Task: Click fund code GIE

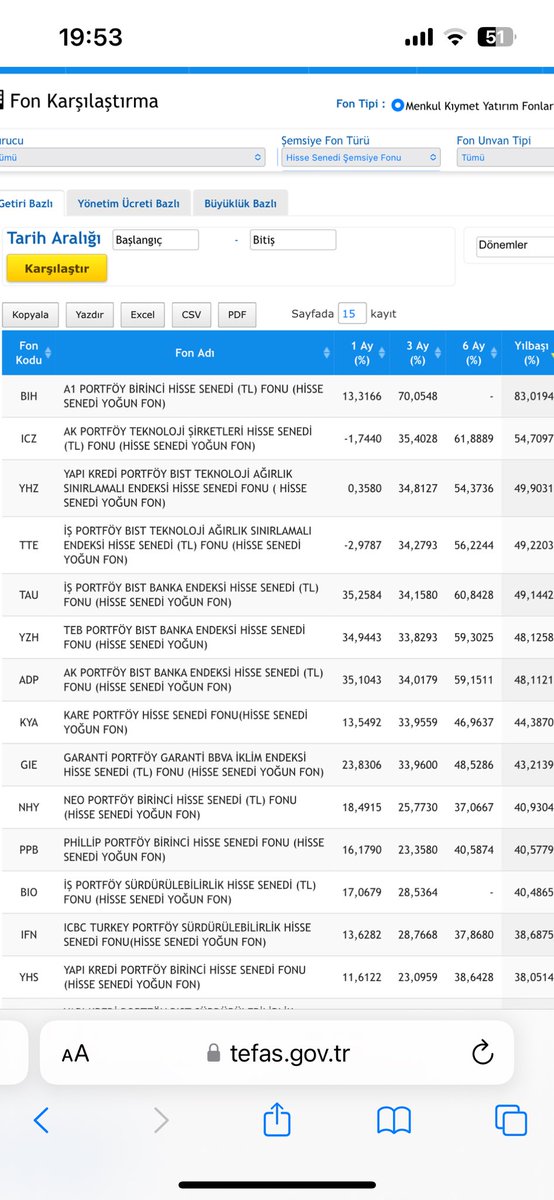Action: [x=29, y=764]
